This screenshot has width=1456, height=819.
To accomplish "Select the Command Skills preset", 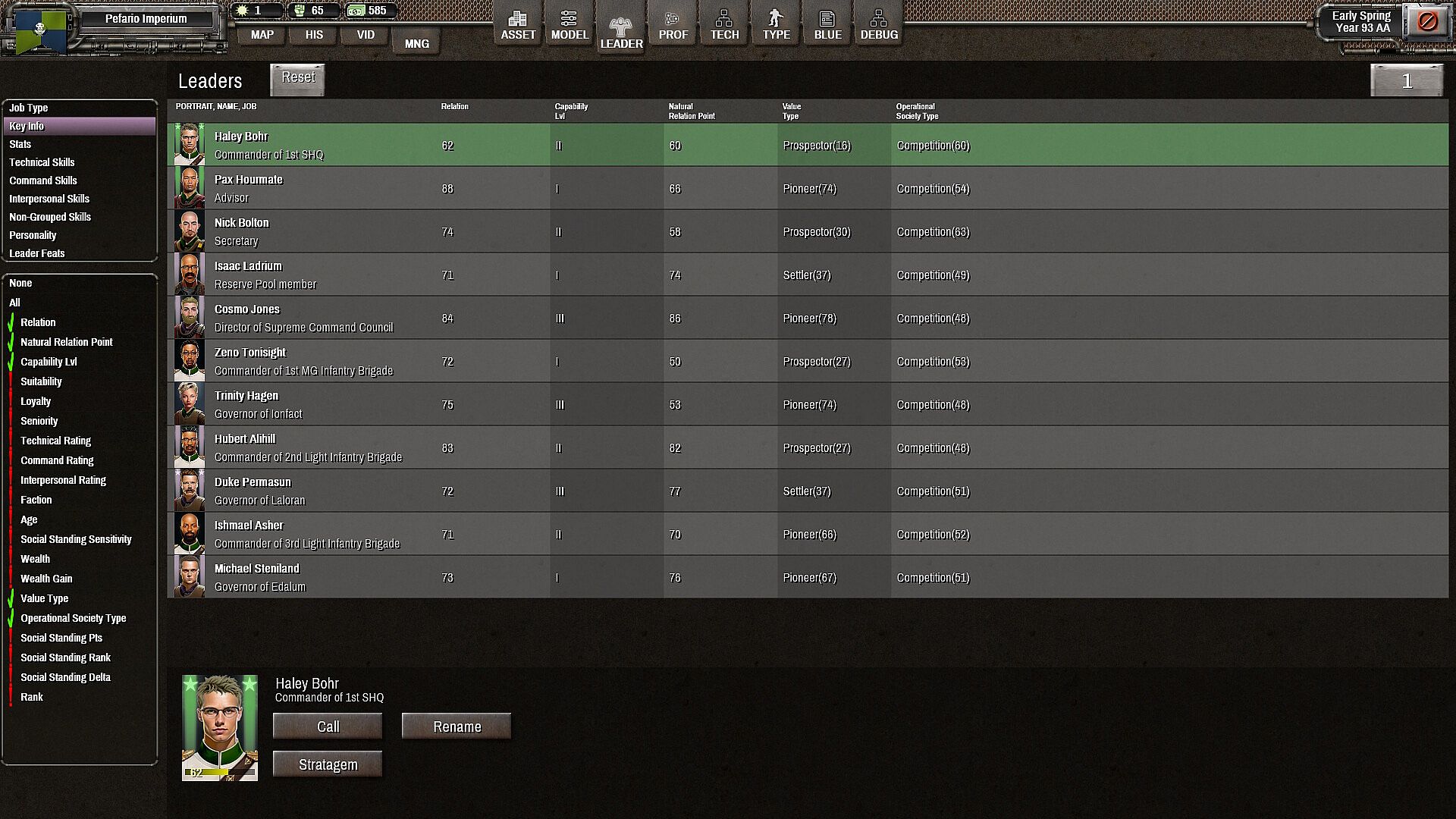I will 43,180.
